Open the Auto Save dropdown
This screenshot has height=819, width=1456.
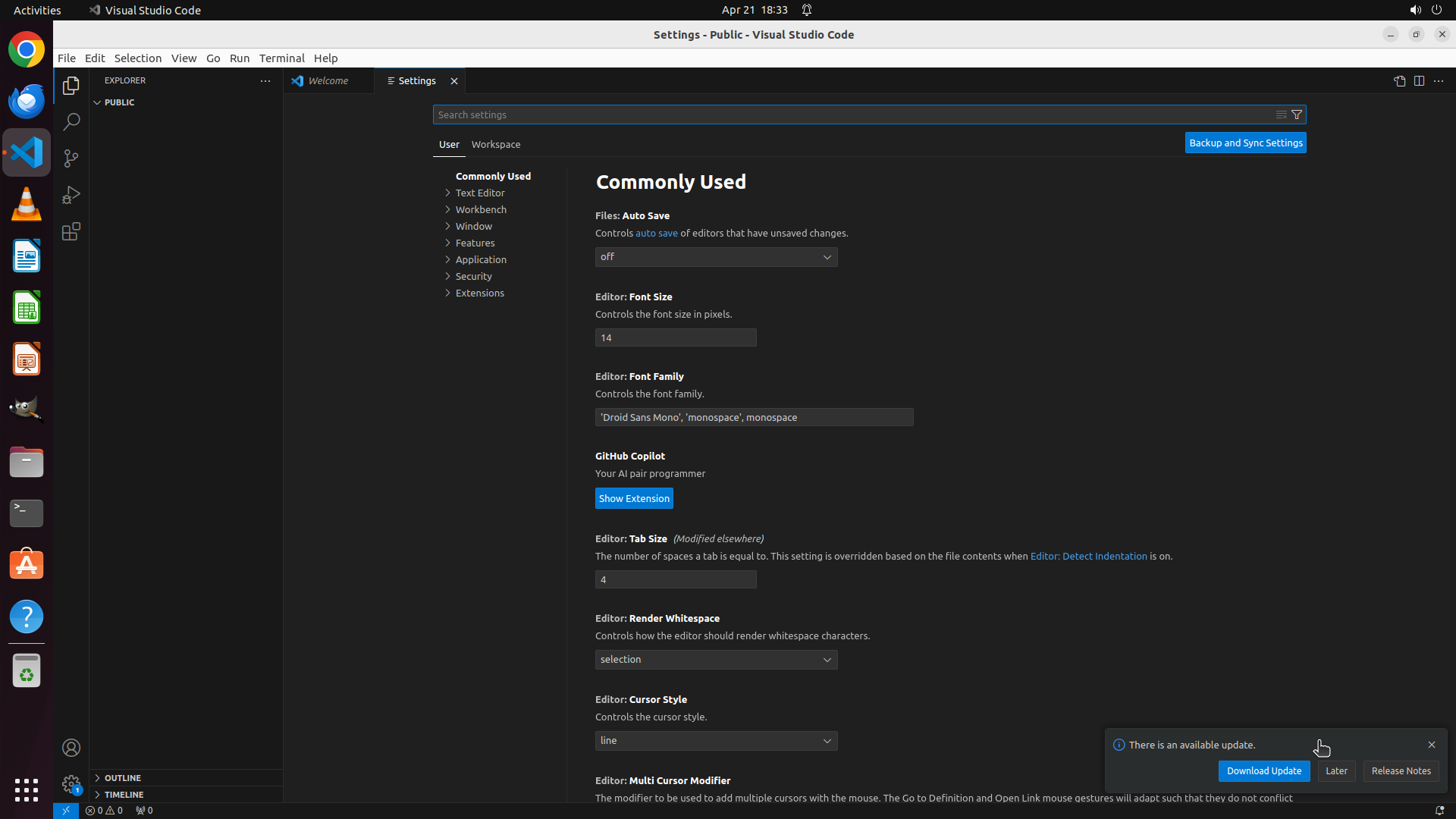point(716,257)
